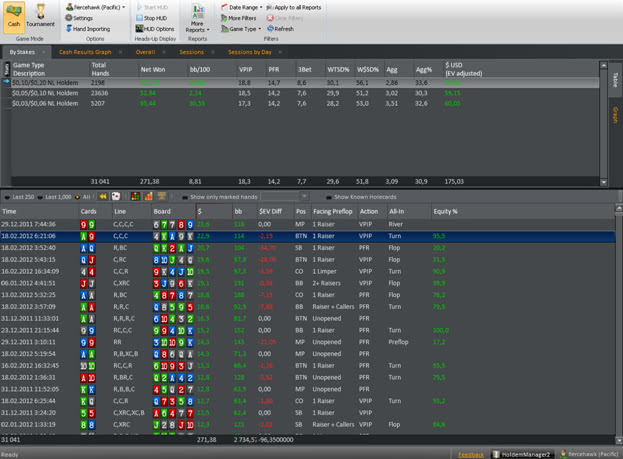Select the $0,03/$0,06 NL Holdem row
This screenshot has width=623, height=459.
[x=305, y=103]
